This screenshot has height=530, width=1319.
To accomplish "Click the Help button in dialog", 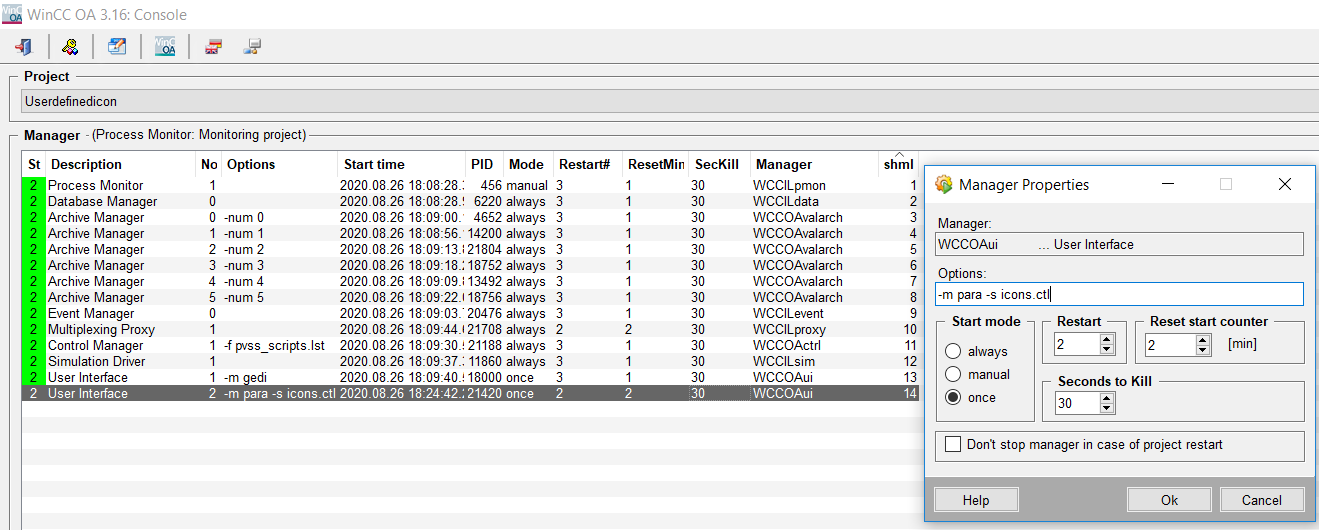I will 976,500.
